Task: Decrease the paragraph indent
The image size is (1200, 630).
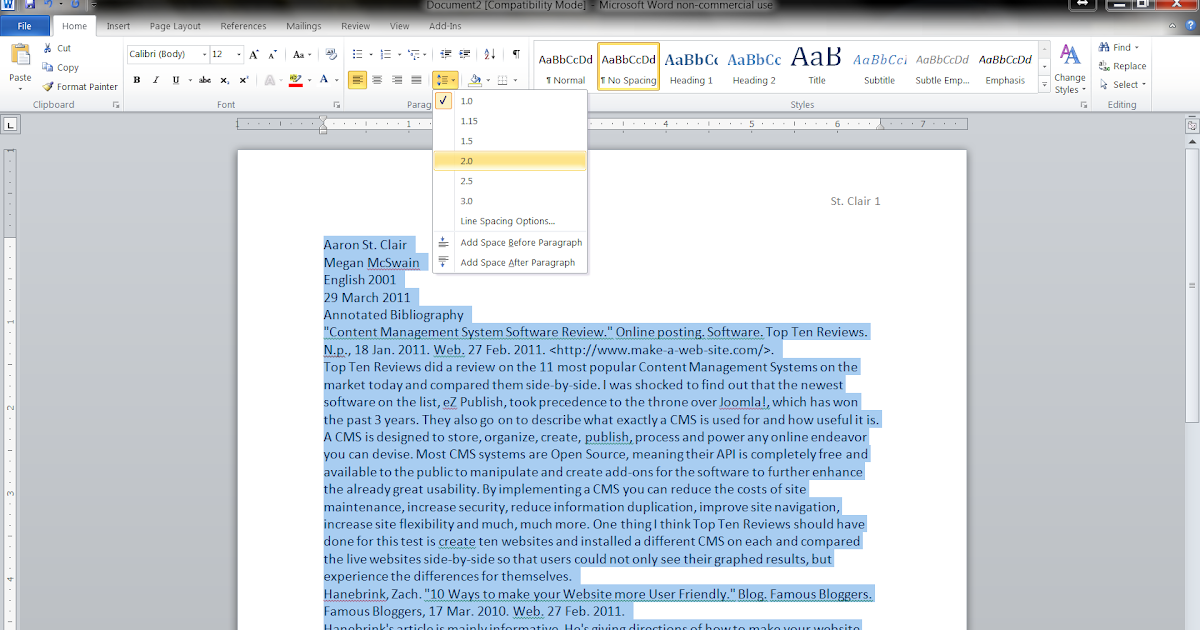Action: click(x=446, y=54)
